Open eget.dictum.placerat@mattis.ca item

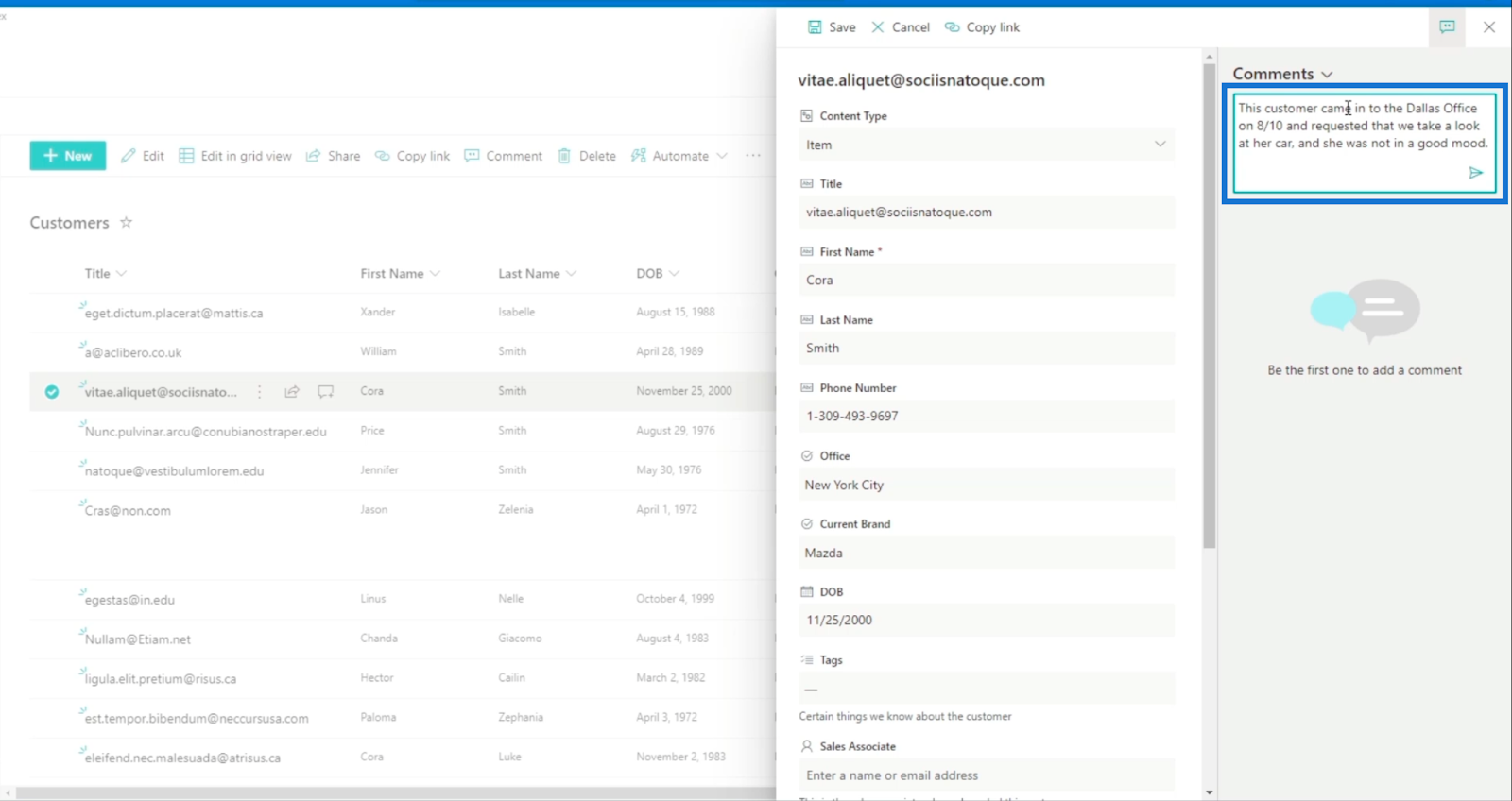pyautogui.click(x=174, y=313)
